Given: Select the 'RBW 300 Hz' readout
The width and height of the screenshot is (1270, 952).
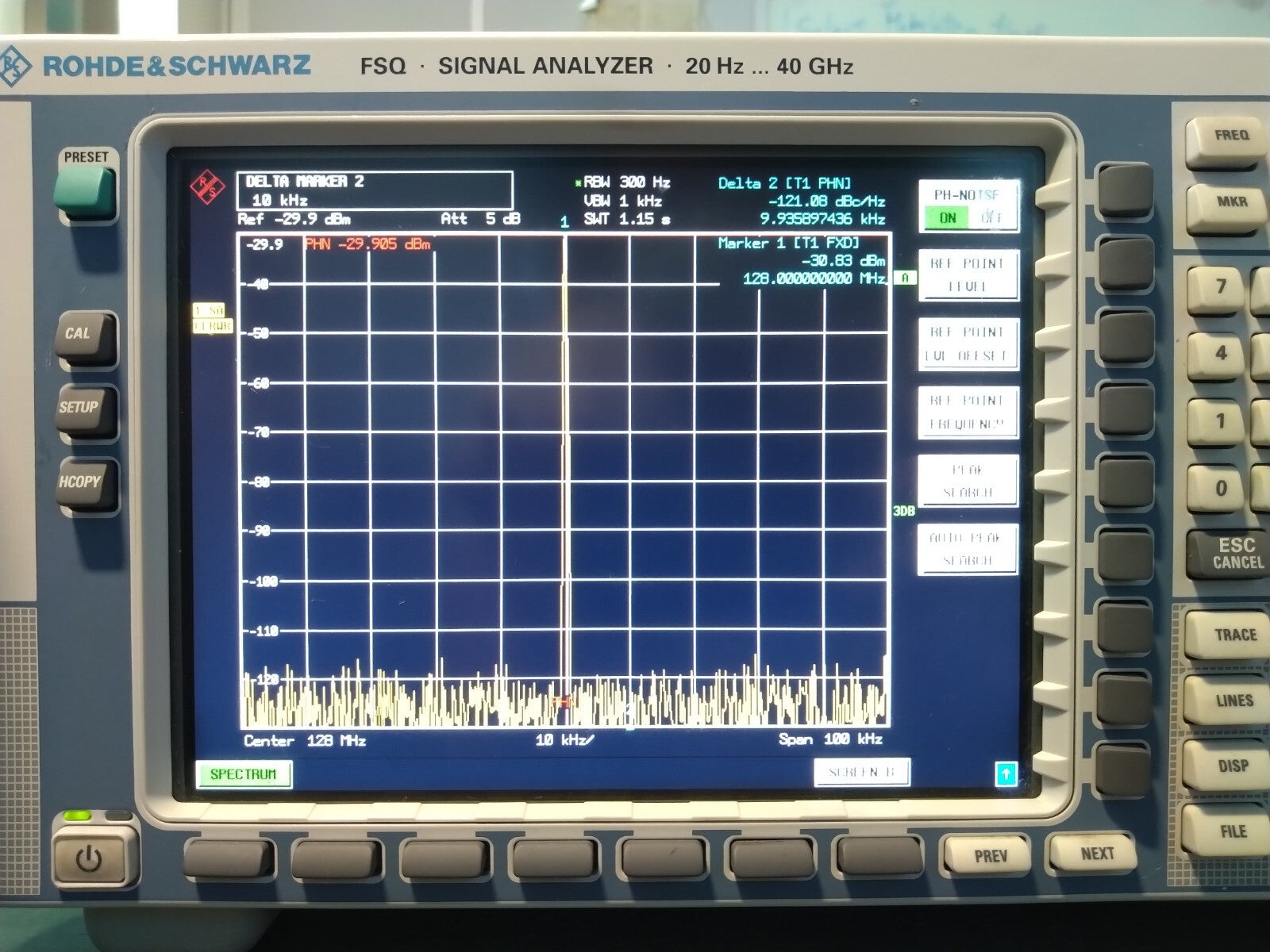Looking at the screenshot, I should (627, 182).
